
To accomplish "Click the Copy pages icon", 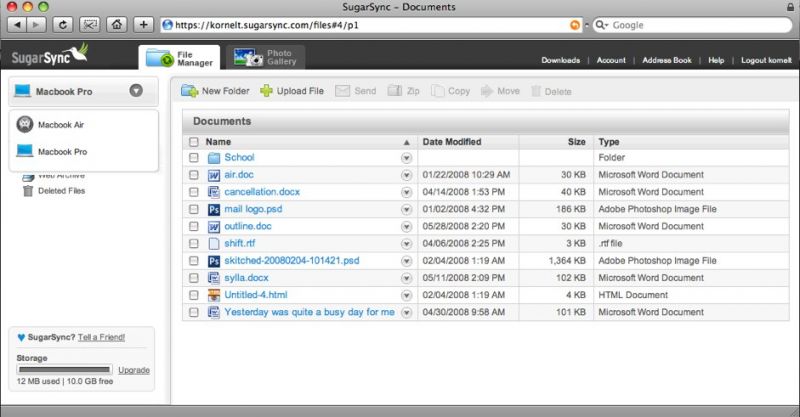I will (x=437, y=91).
